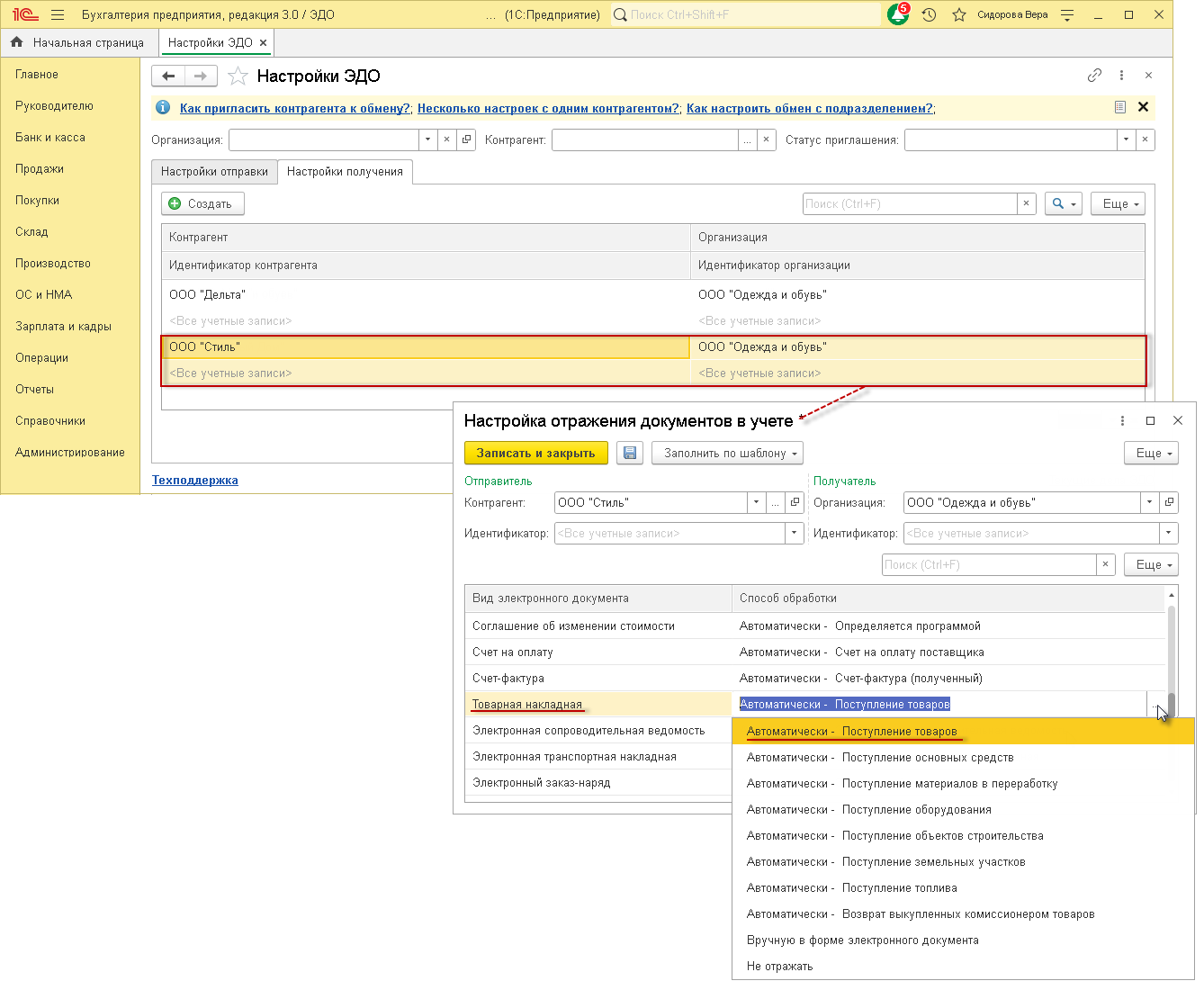Switch to Настройки отправки tab
1204x981 pixels.
point(214,172)
